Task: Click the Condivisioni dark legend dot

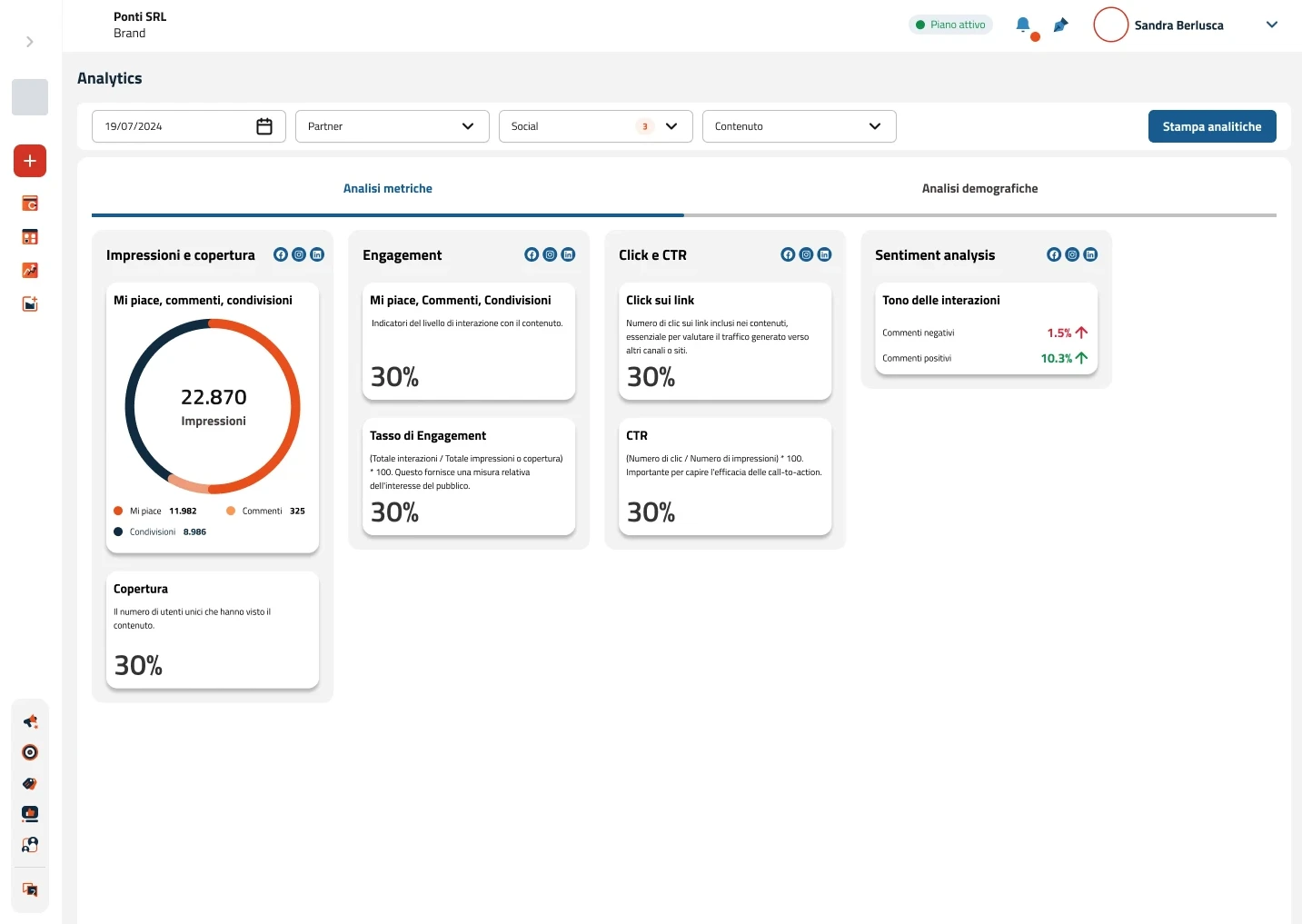Action: 118,532
